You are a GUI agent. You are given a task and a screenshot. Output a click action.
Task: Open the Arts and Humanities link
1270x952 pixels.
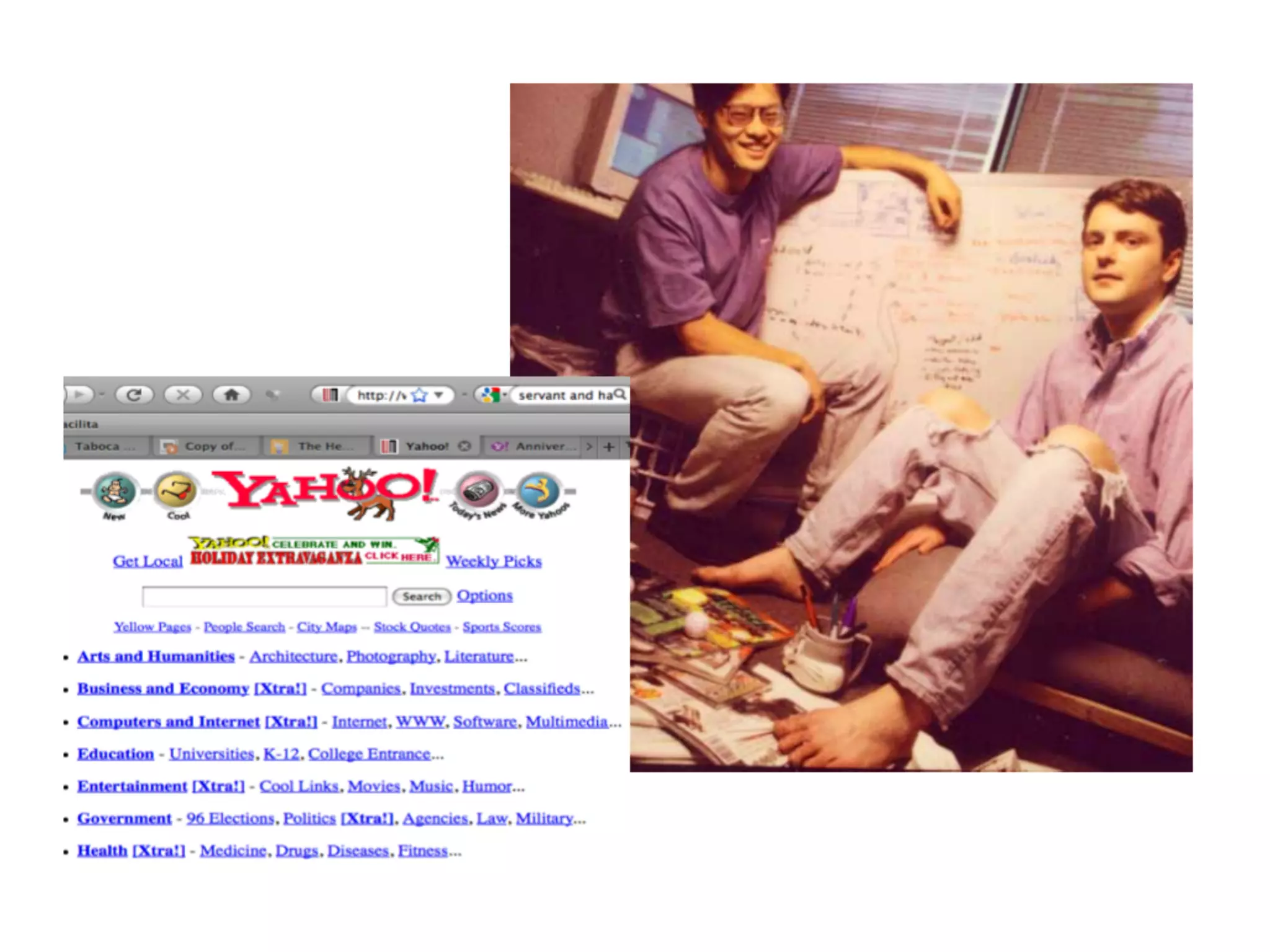[x=156, y=656]
